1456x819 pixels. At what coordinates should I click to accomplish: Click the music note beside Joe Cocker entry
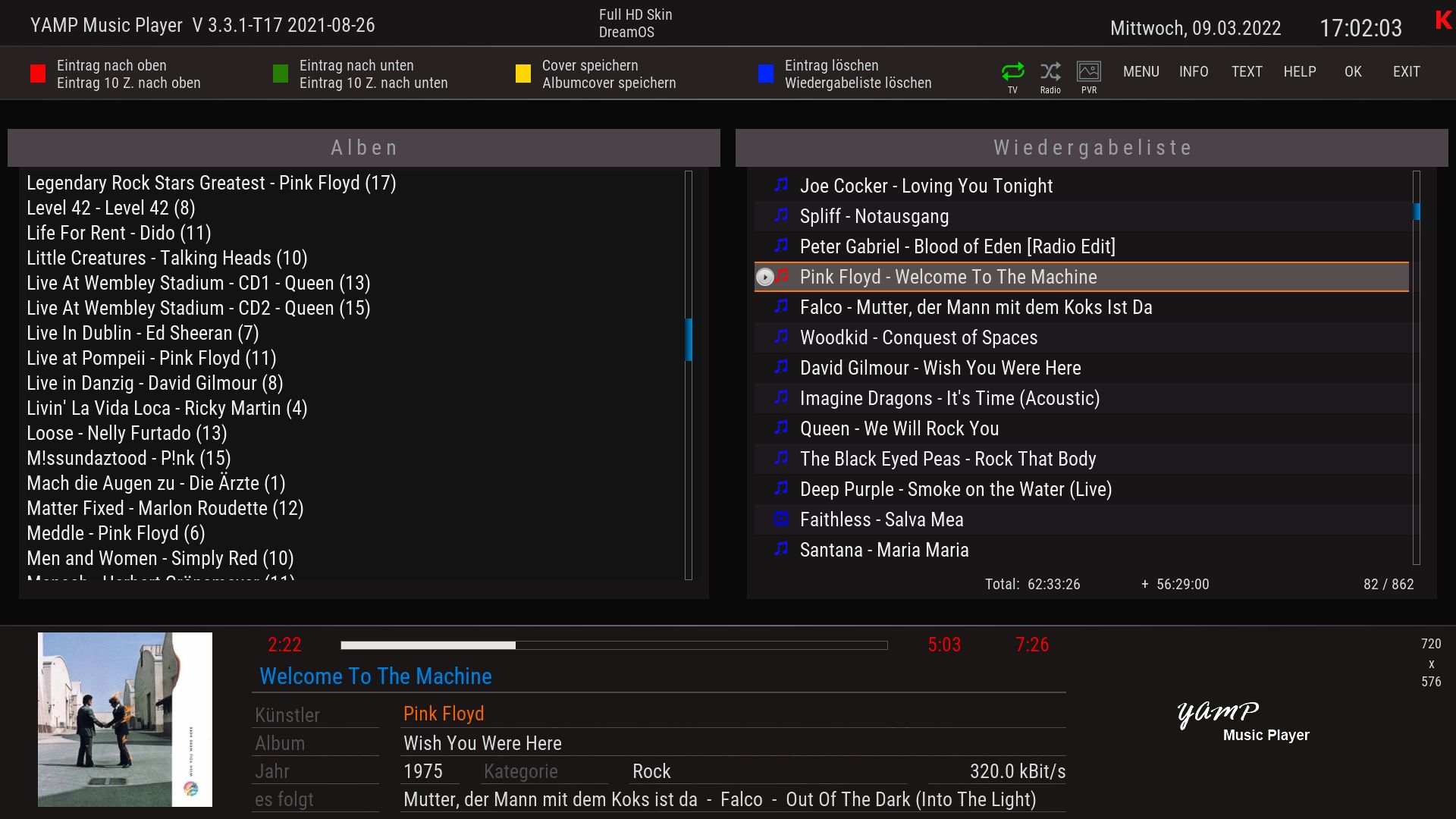click(x=781, y=185)
